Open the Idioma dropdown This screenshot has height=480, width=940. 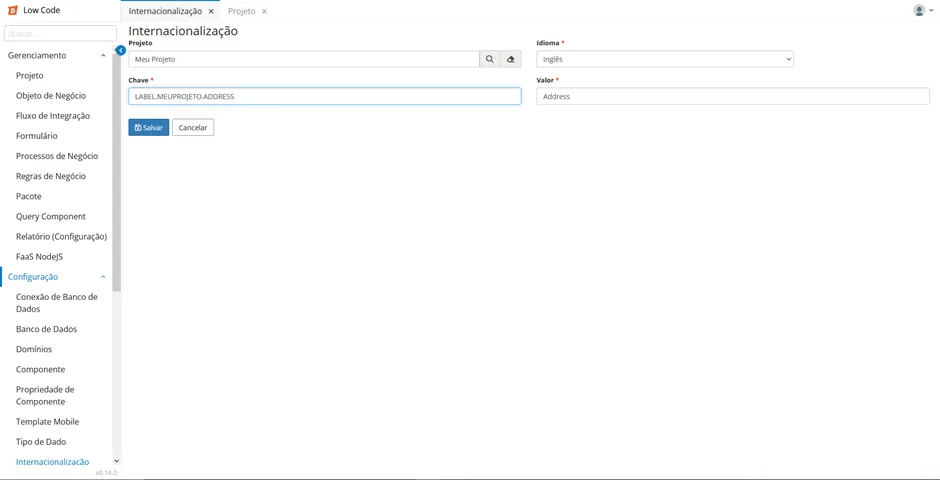click(665, 59)
